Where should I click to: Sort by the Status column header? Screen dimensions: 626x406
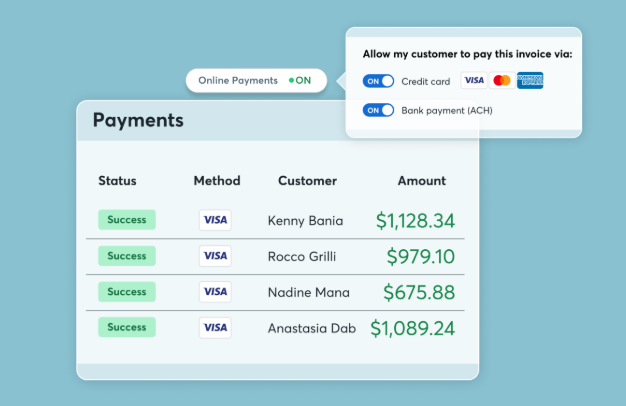tap(117, 181)
